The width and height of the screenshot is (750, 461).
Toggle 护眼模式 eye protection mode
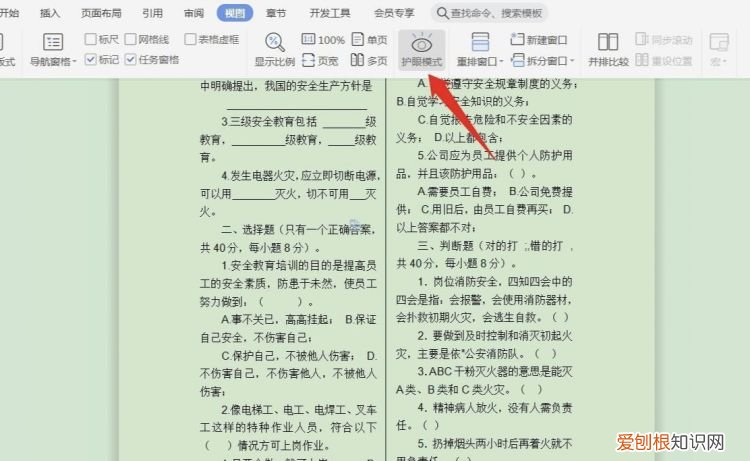(421, 50)
